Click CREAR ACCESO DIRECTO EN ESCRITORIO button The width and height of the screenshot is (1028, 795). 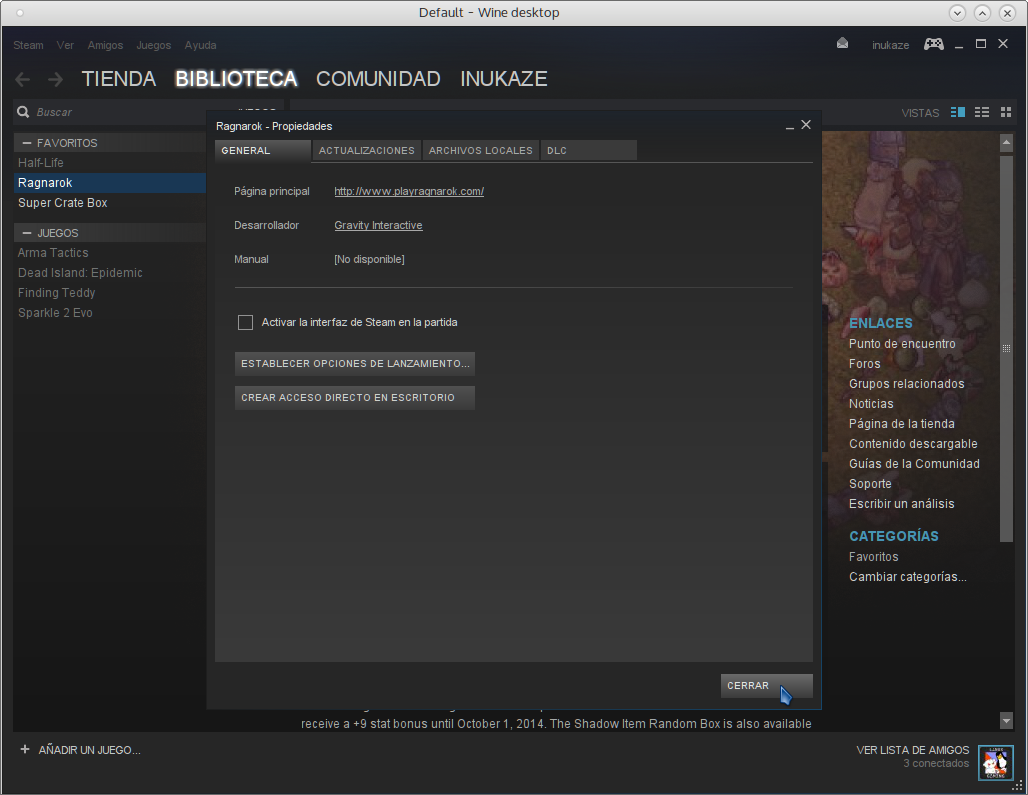355,398
